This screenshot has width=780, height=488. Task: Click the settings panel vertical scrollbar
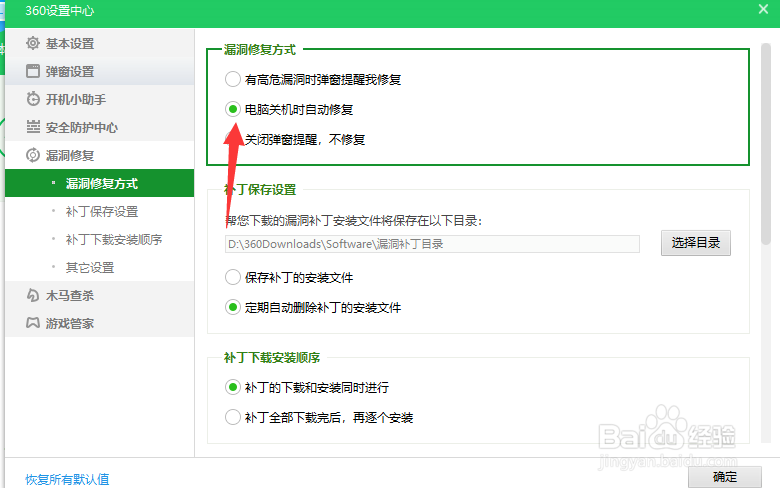[x=766, y=144]
